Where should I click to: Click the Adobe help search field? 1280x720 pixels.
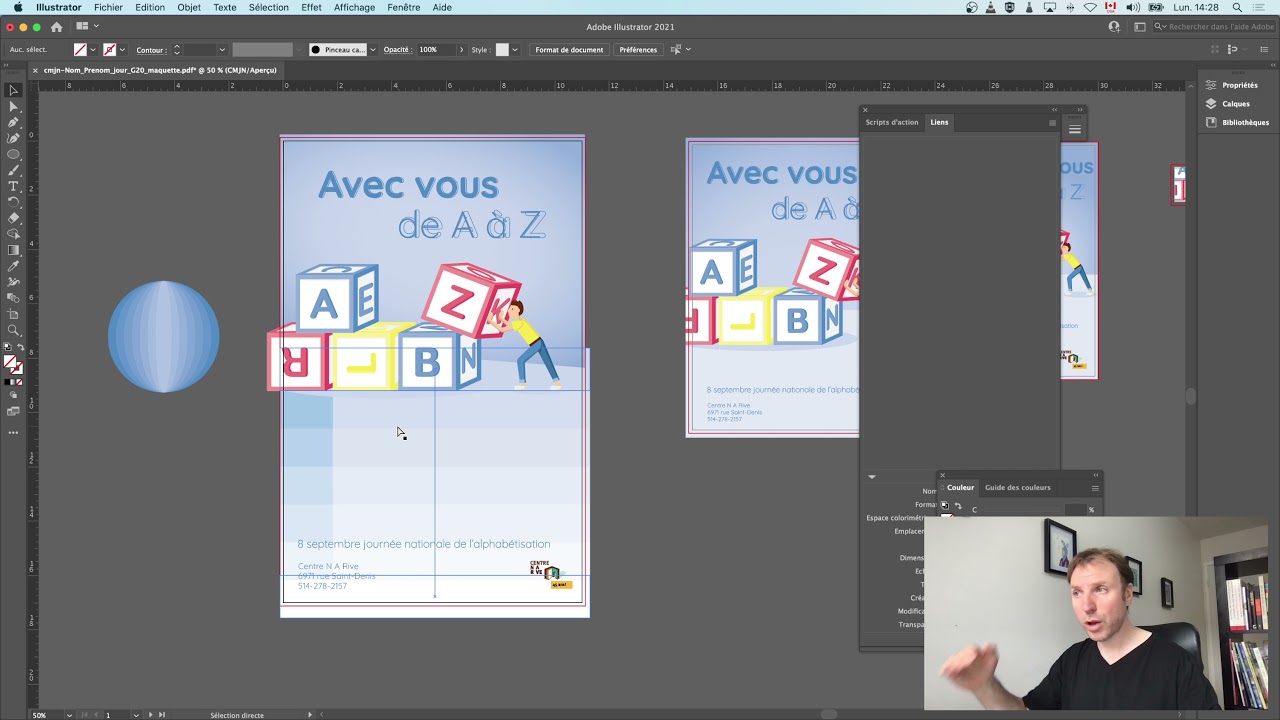[1215, 27]
